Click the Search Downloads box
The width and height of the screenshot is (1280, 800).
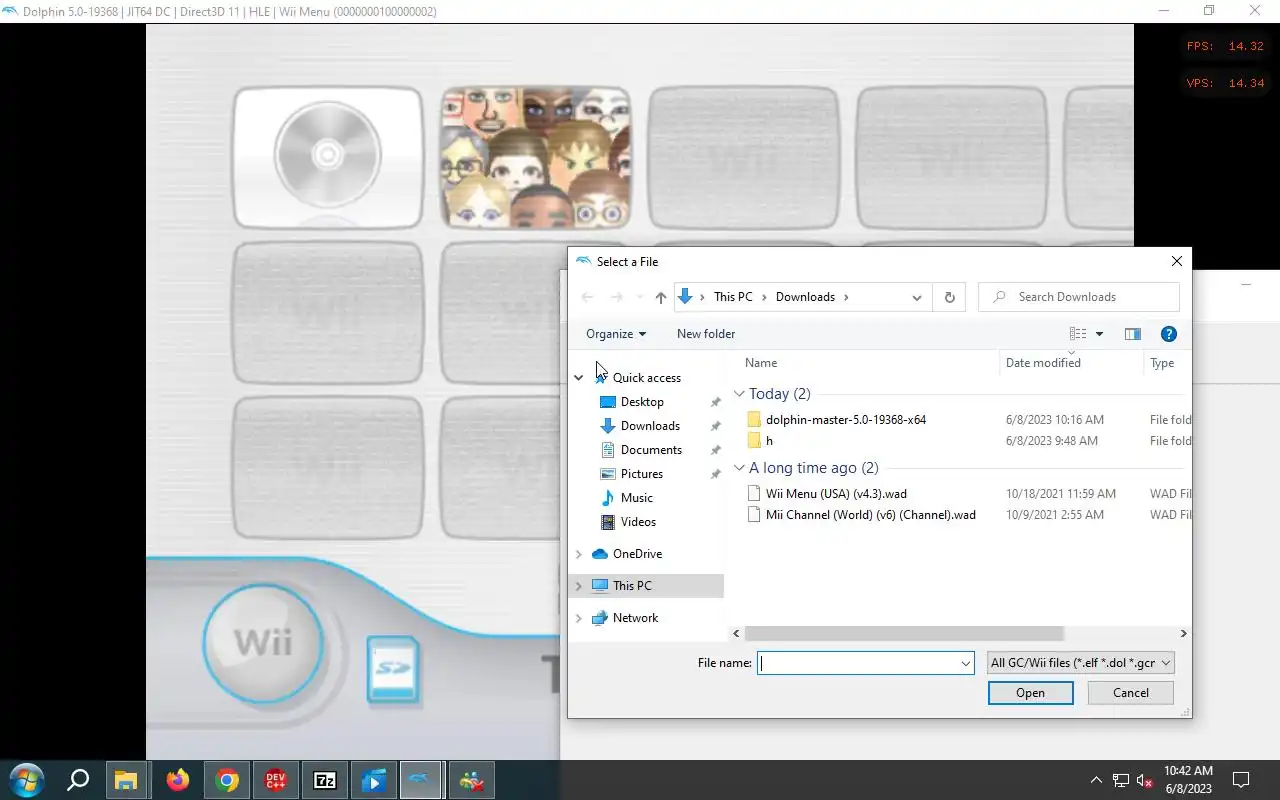click(1079, 297)
